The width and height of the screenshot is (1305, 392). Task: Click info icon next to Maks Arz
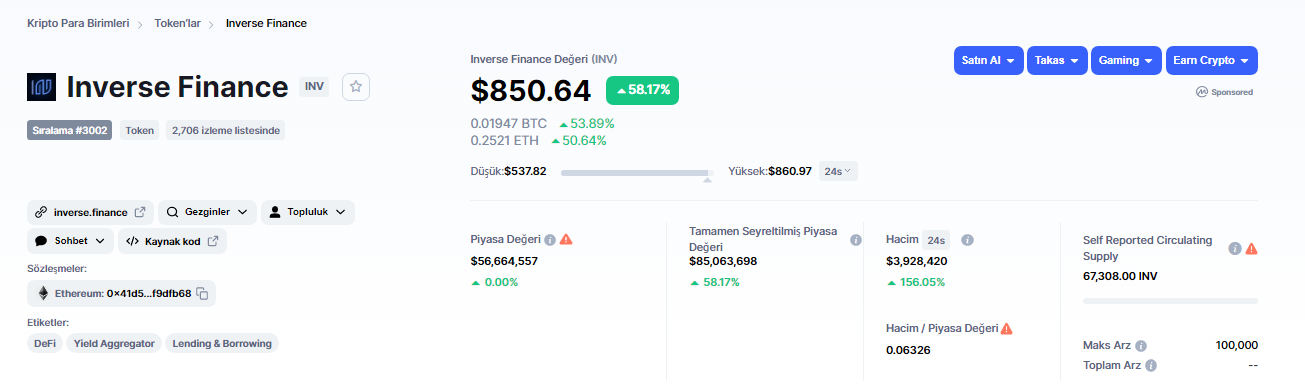point(1141,346)
